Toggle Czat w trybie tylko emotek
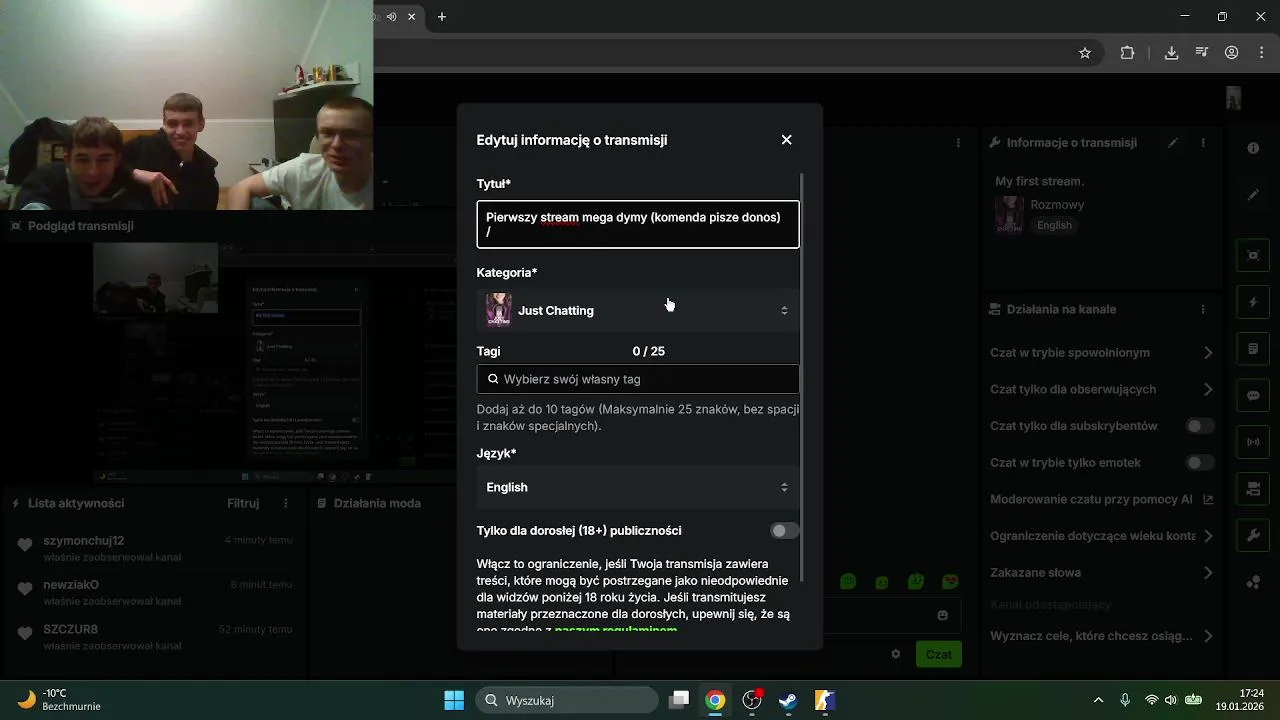This screenshot has width=1280, height=720. [1199, 463]
